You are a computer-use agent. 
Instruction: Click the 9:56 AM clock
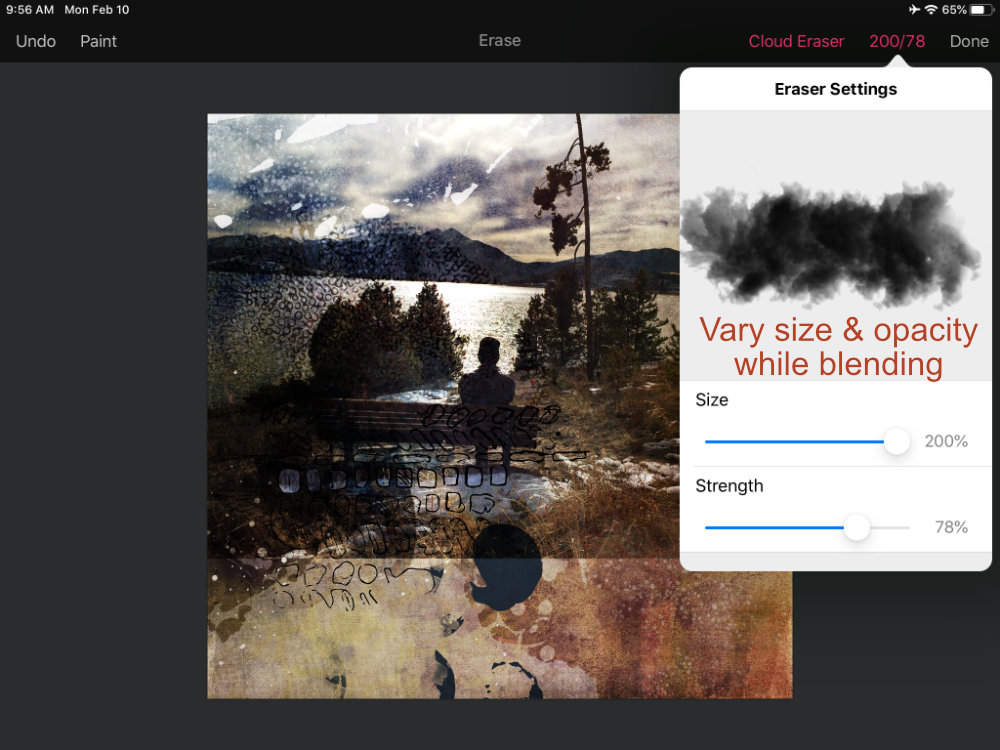coord(30,10)
